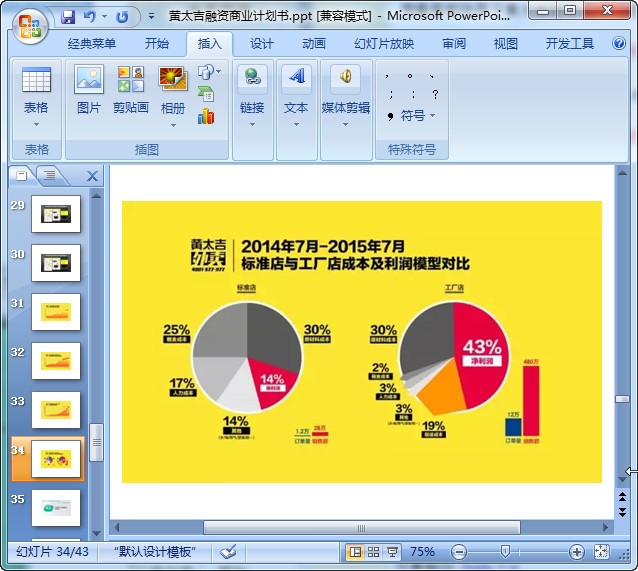Open PowerPoint Help question mark icon
The image size is (638, 571).
618,43
